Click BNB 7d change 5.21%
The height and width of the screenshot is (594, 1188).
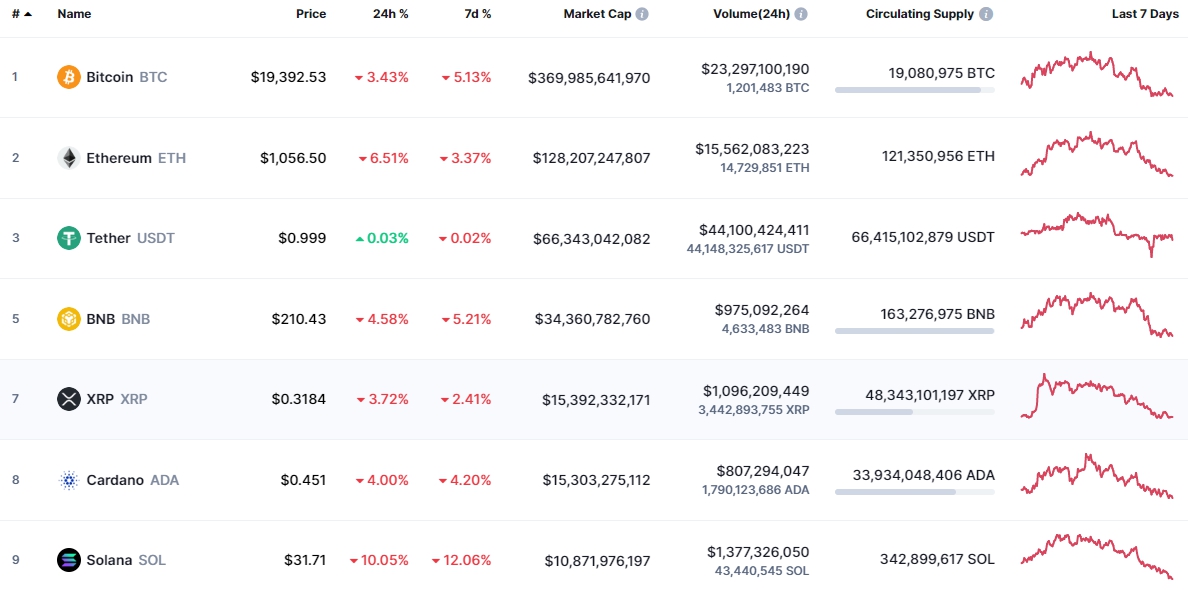(x=466, y=319)
